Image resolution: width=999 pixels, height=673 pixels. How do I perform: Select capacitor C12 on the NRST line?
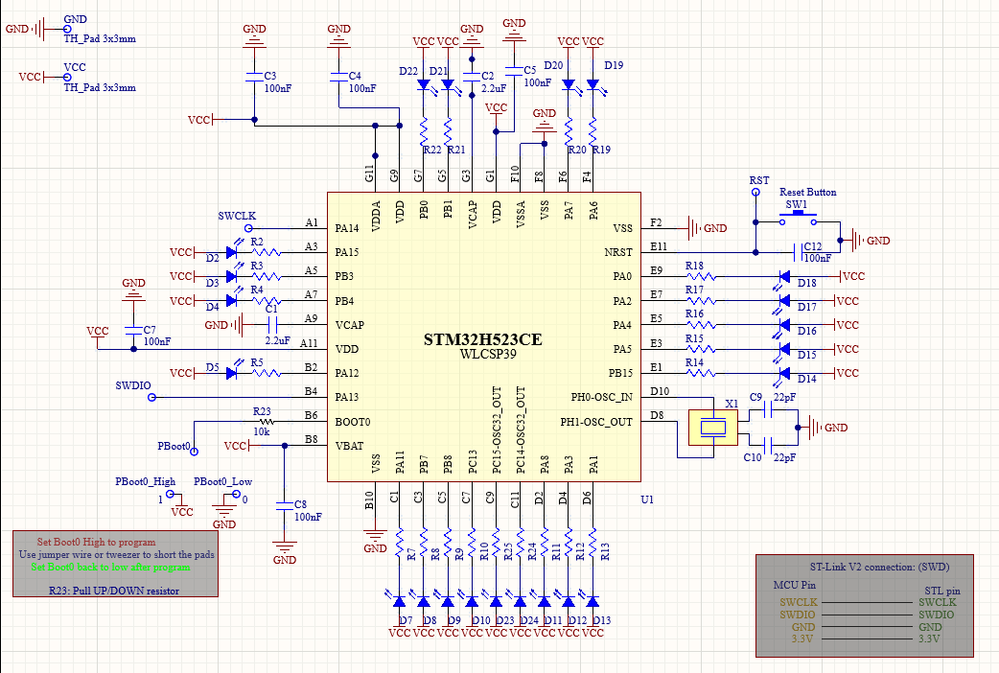[797, 252]
